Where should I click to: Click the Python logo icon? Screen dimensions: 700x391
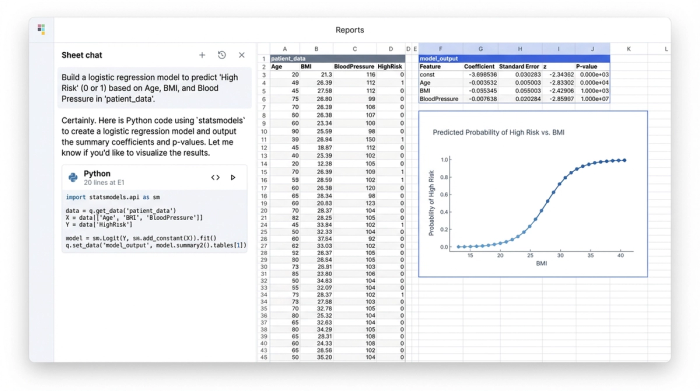pos(73,177)
